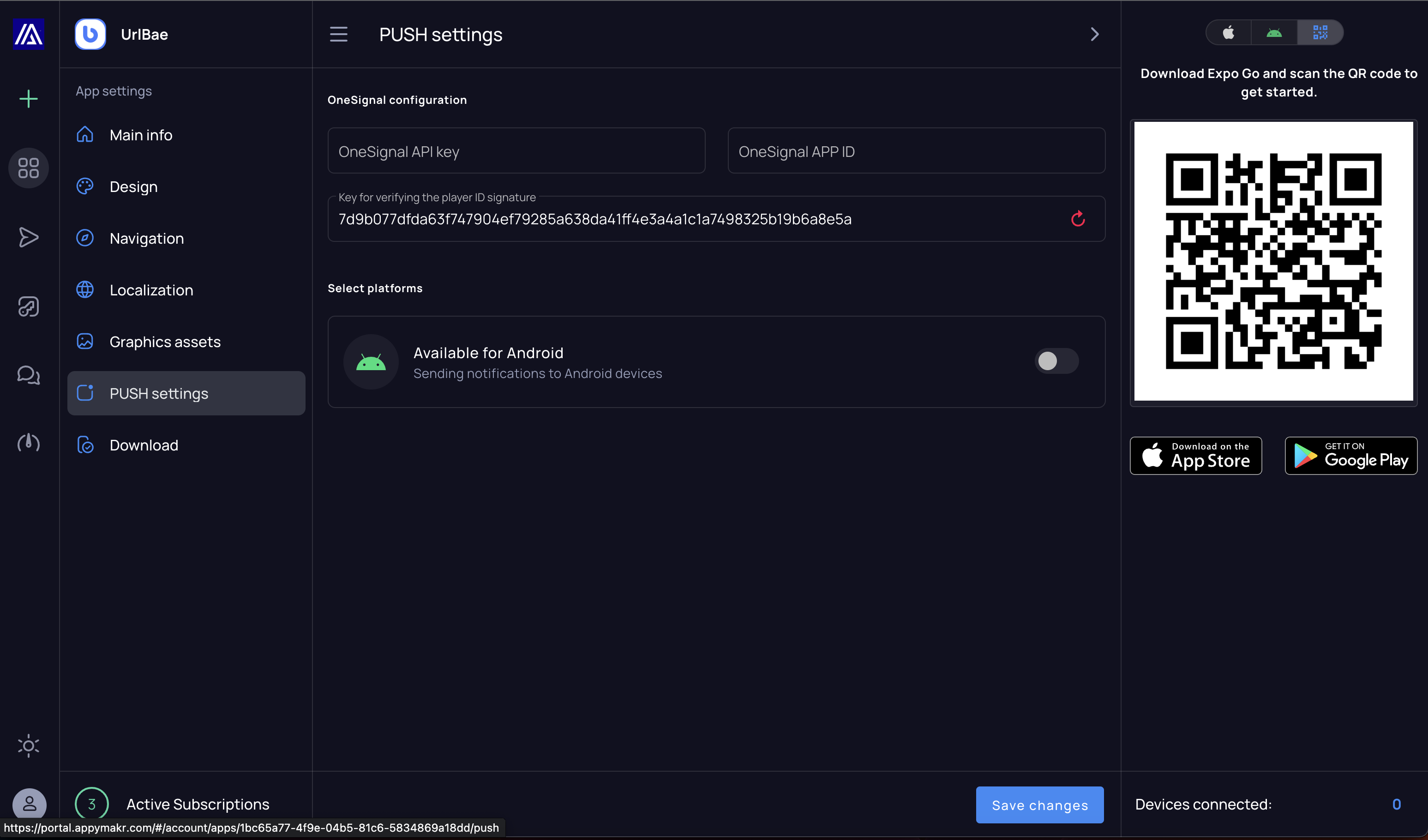
Task: Toggle light theme with sun icon
Action: point(28,746)
